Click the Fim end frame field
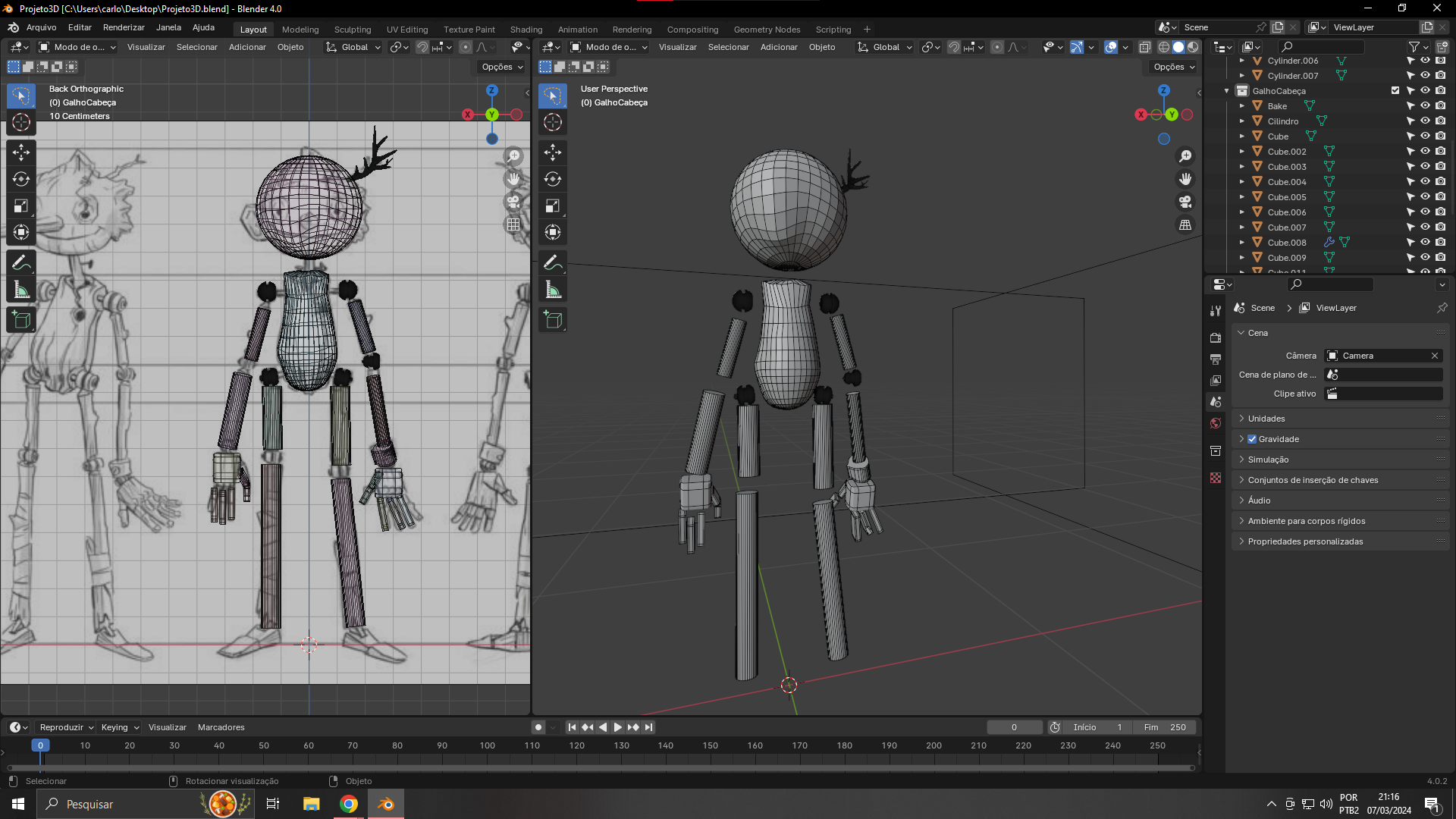The image size is (1456, 819). click(x=1166, y=727)
